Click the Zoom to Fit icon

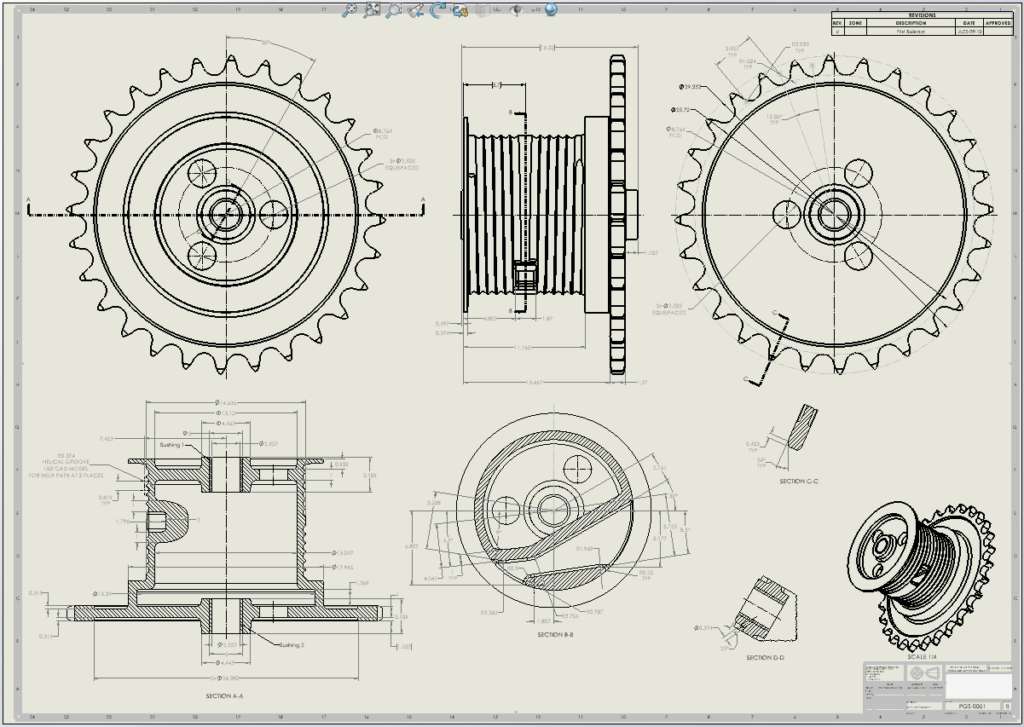pos(350,9)
